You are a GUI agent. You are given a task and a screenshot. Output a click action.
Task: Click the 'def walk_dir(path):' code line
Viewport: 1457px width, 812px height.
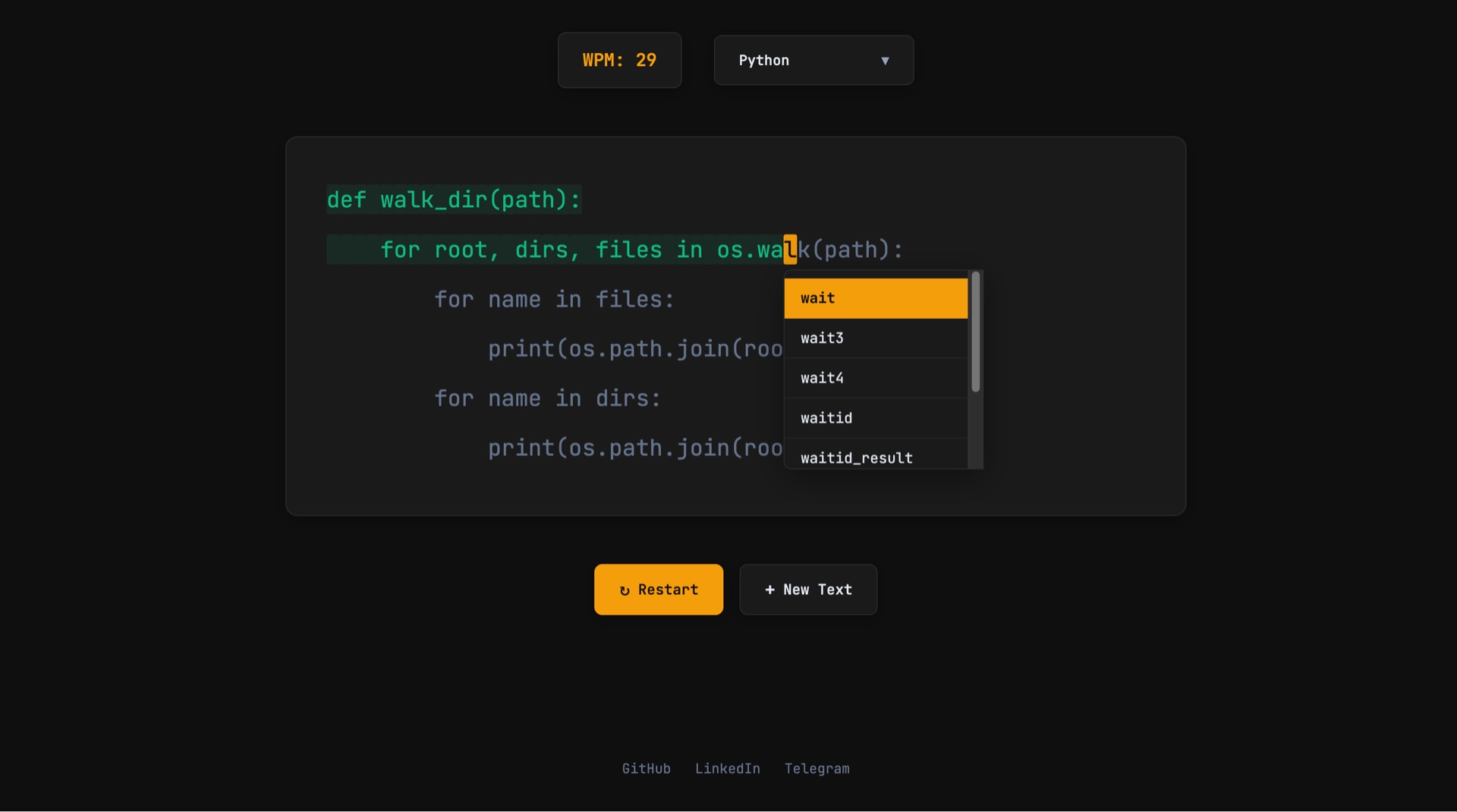click(454, 200)
